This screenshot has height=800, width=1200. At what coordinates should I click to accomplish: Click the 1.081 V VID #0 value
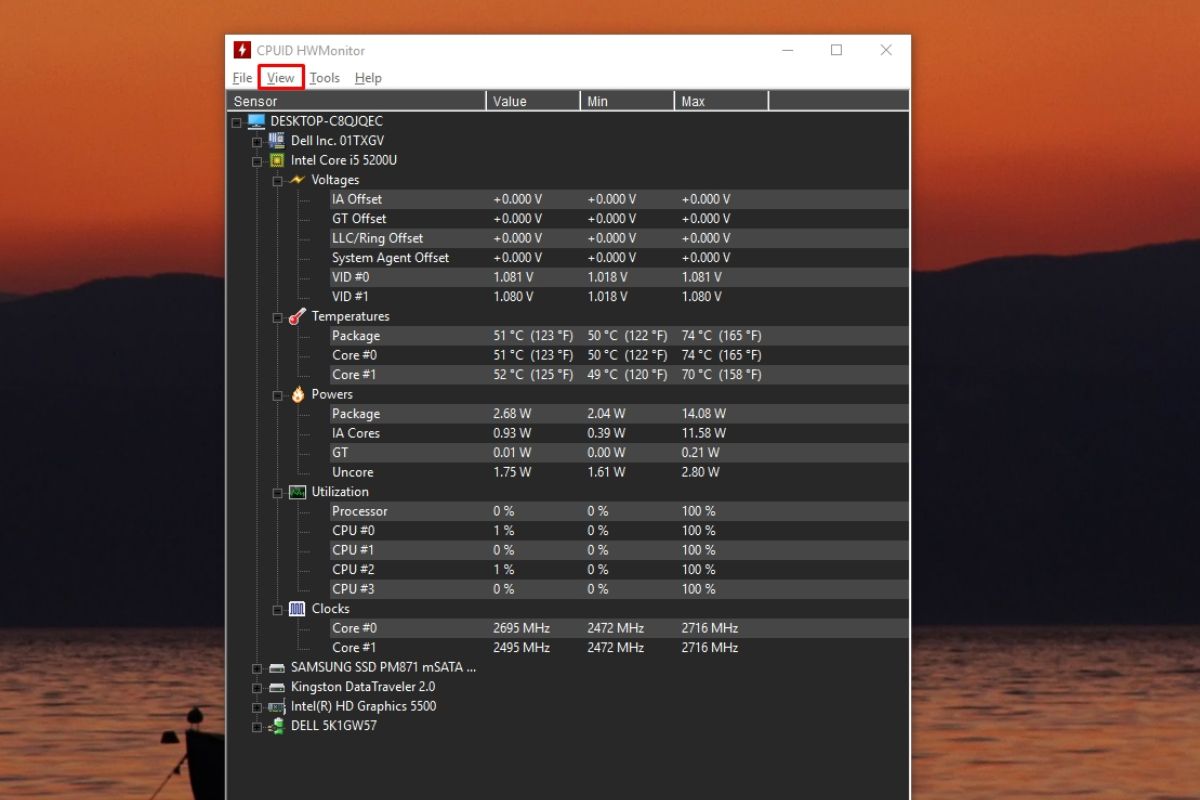coord(514,277)
